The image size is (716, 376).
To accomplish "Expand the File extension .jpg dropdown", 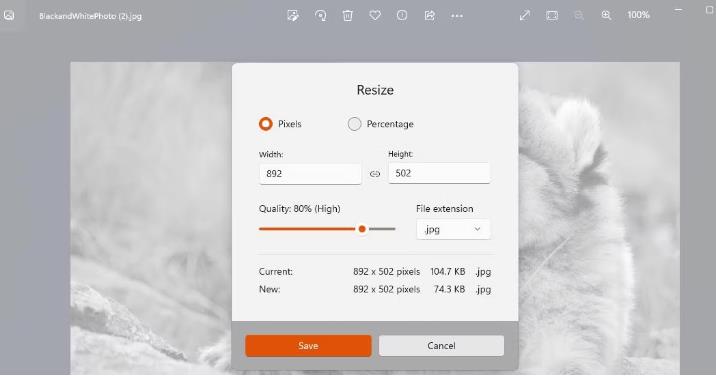I will (453, 229).
